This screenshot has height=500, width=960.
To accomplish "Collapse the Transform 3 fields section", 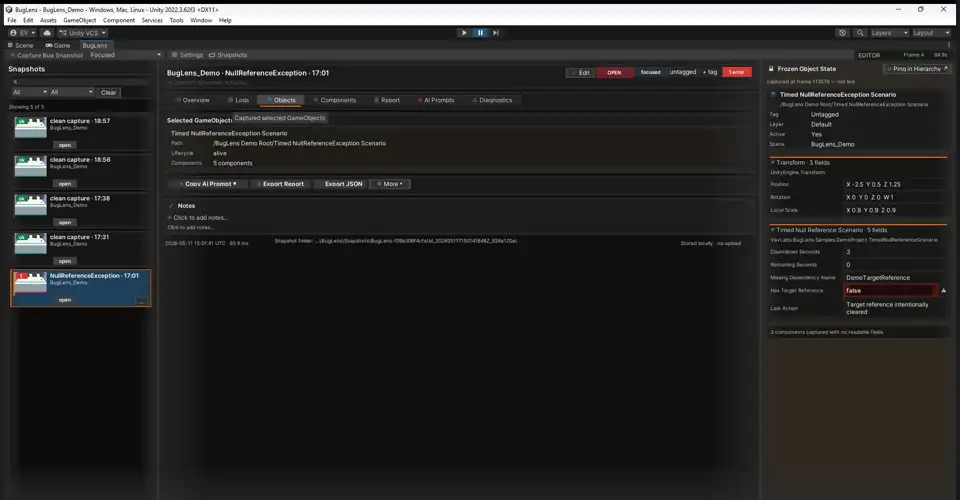I will tap(773, 163).
